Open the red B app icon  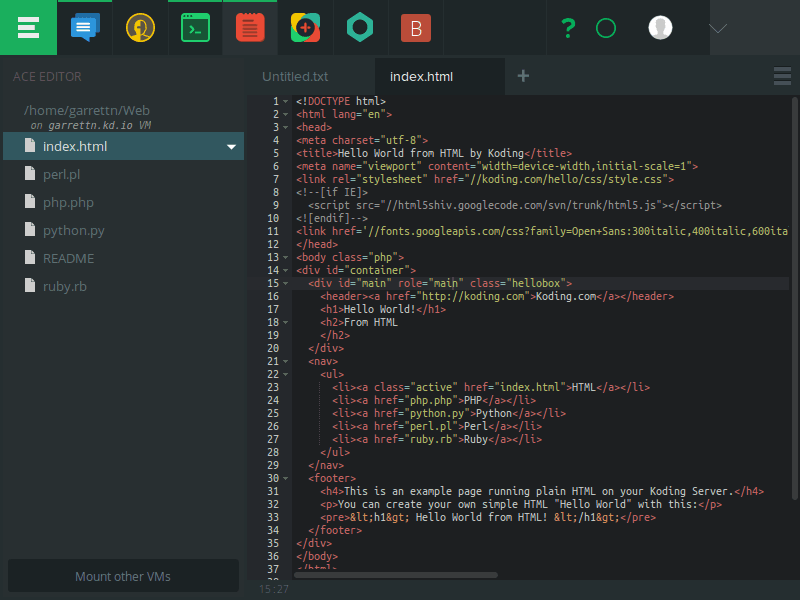coord(416,28)
